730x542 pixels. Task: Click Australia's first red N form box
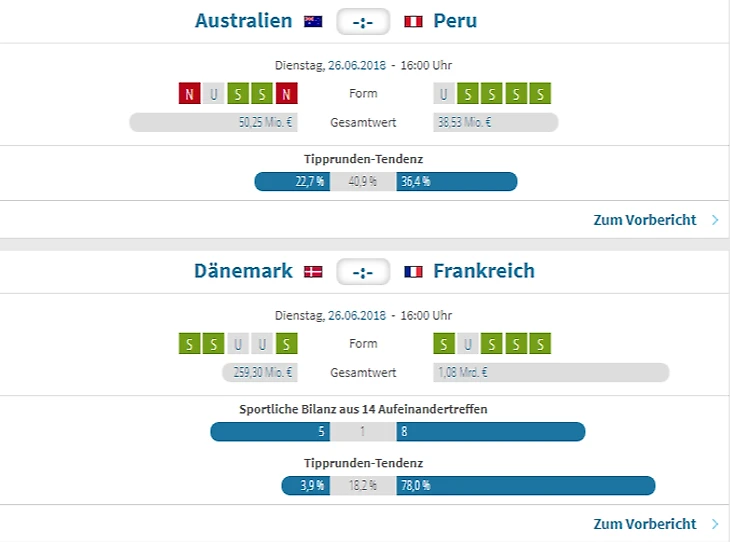pyautogui.click(x=189, y=94)
